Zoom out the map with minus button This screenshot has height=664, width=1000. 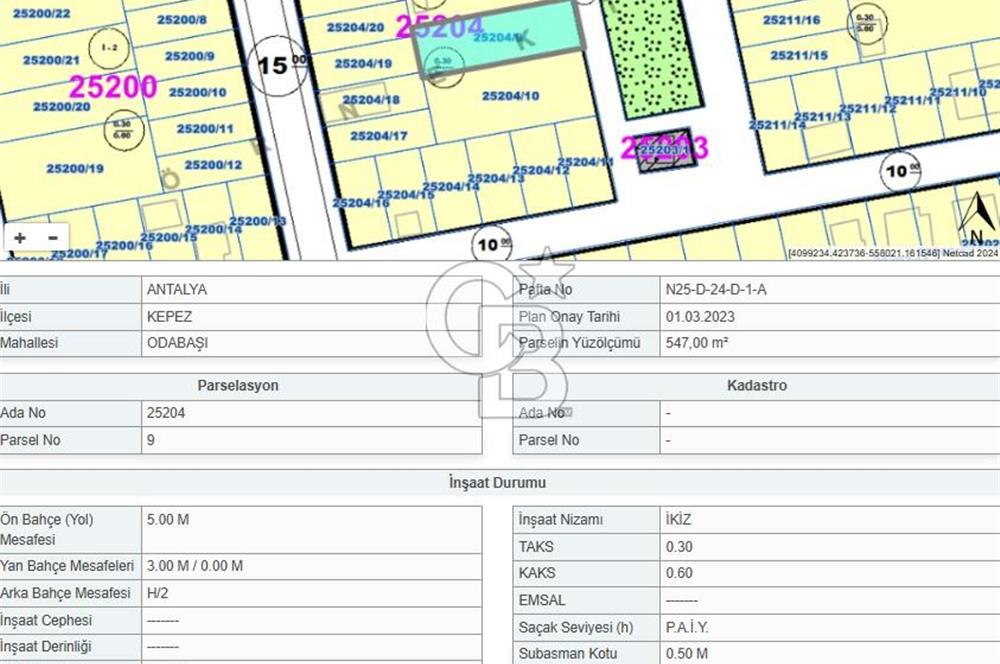[53, 238]
